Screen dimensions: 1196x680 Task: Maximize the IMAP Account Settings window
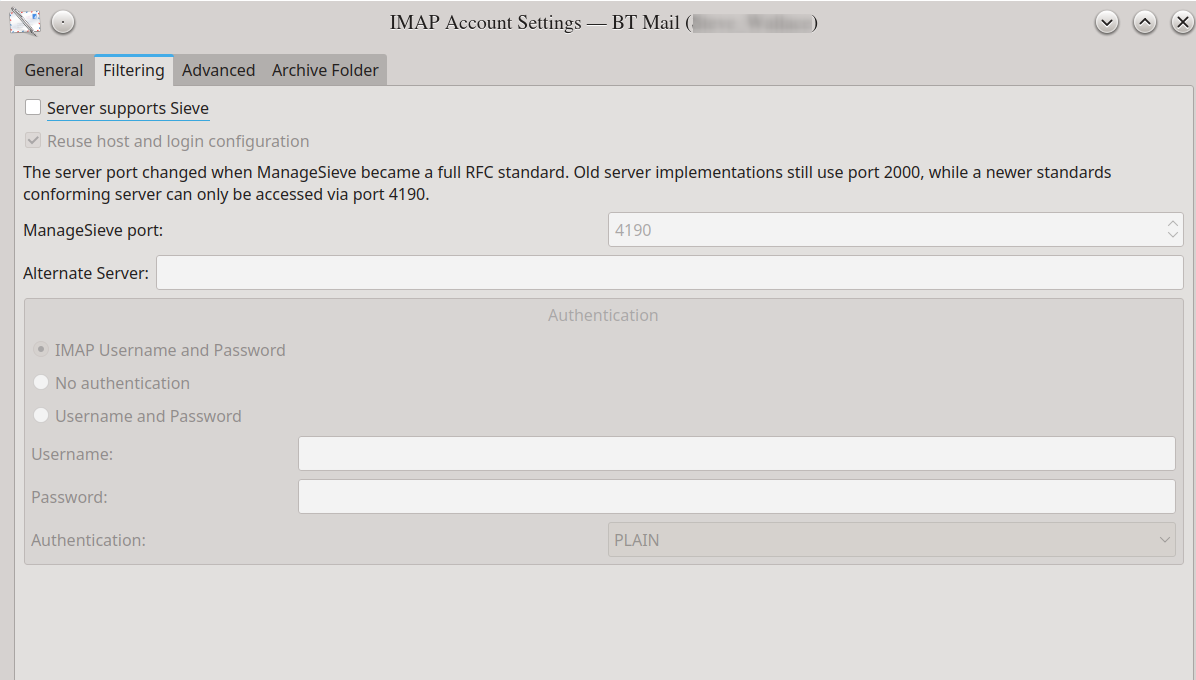[x=1144, y=22]
